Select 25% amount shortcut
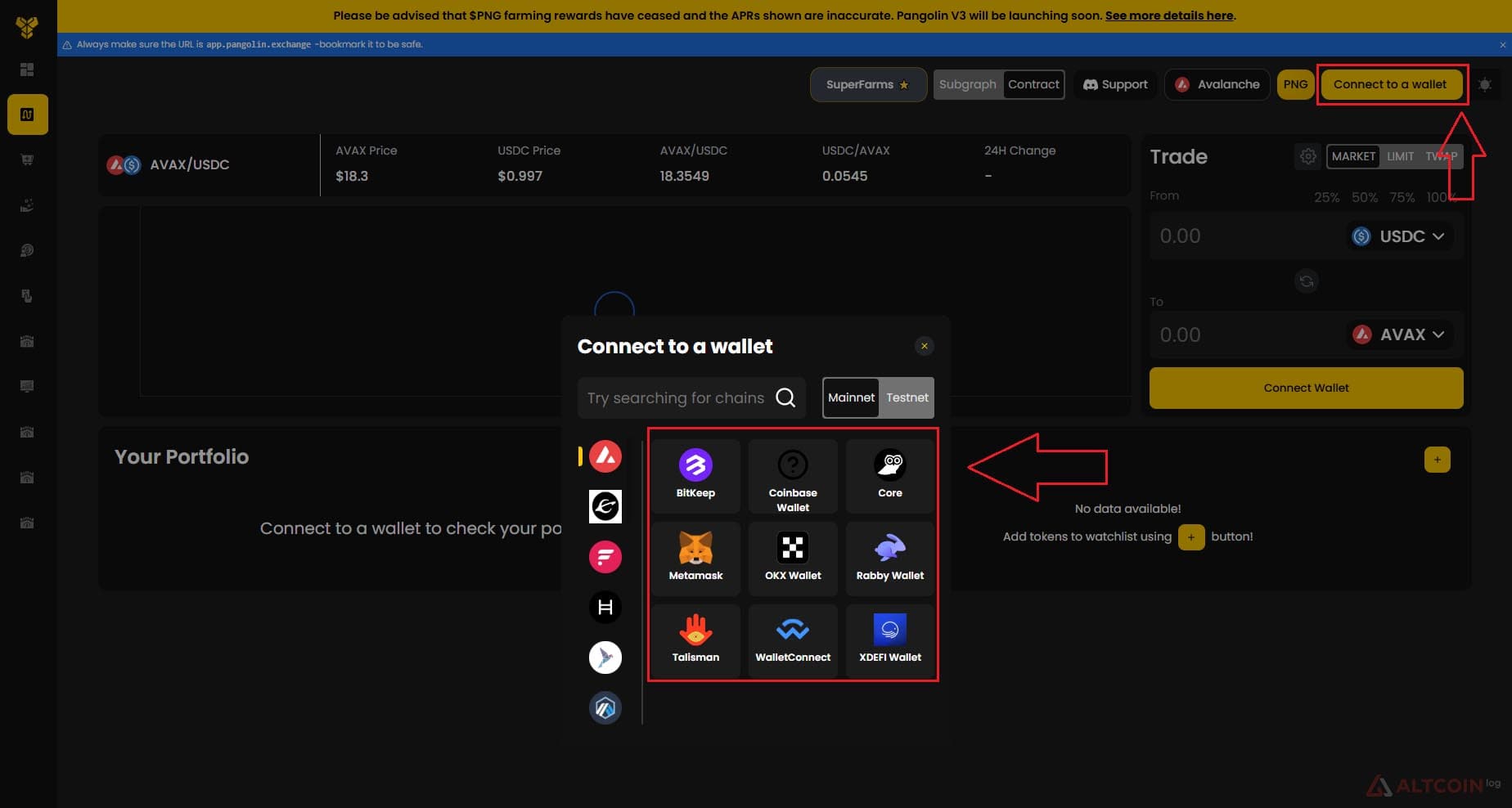The width and height of the screenshot is (1512, 808). [1326, 197]
